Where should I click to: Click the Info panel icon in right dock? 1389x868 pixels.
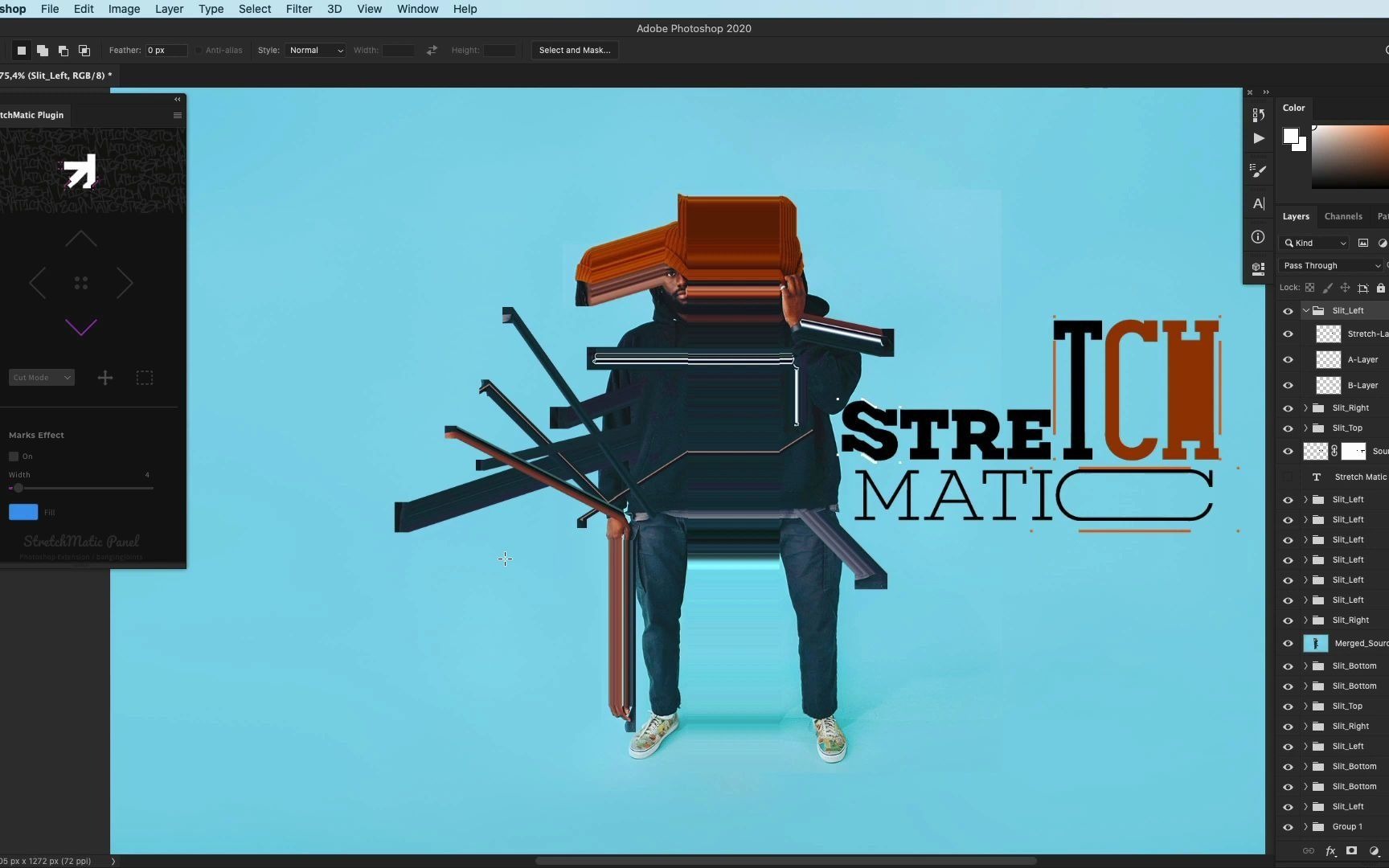click(x=1258, y=236)
